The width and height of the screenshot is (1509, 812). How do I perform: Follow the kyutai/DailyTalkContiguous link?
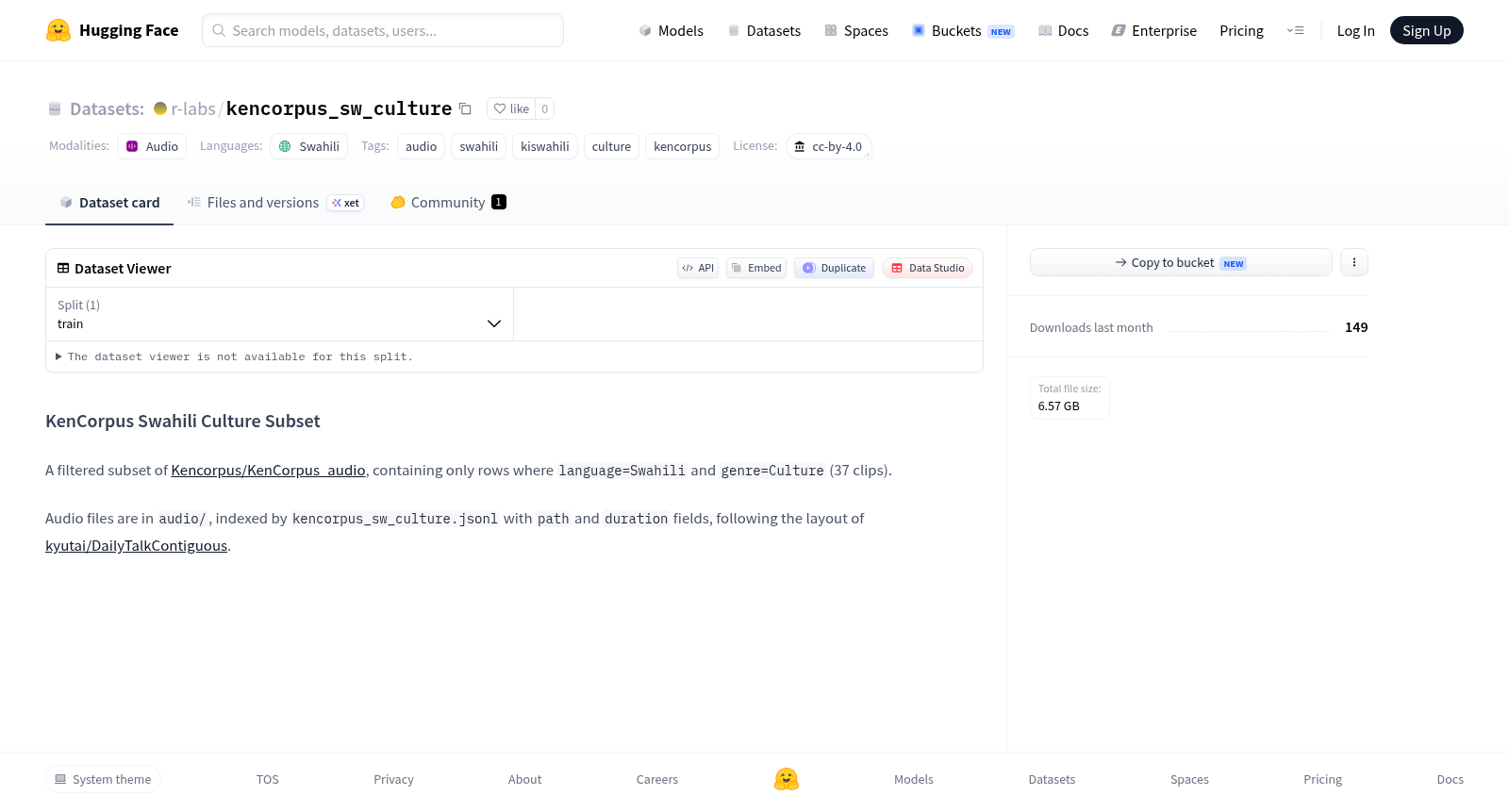136,545
